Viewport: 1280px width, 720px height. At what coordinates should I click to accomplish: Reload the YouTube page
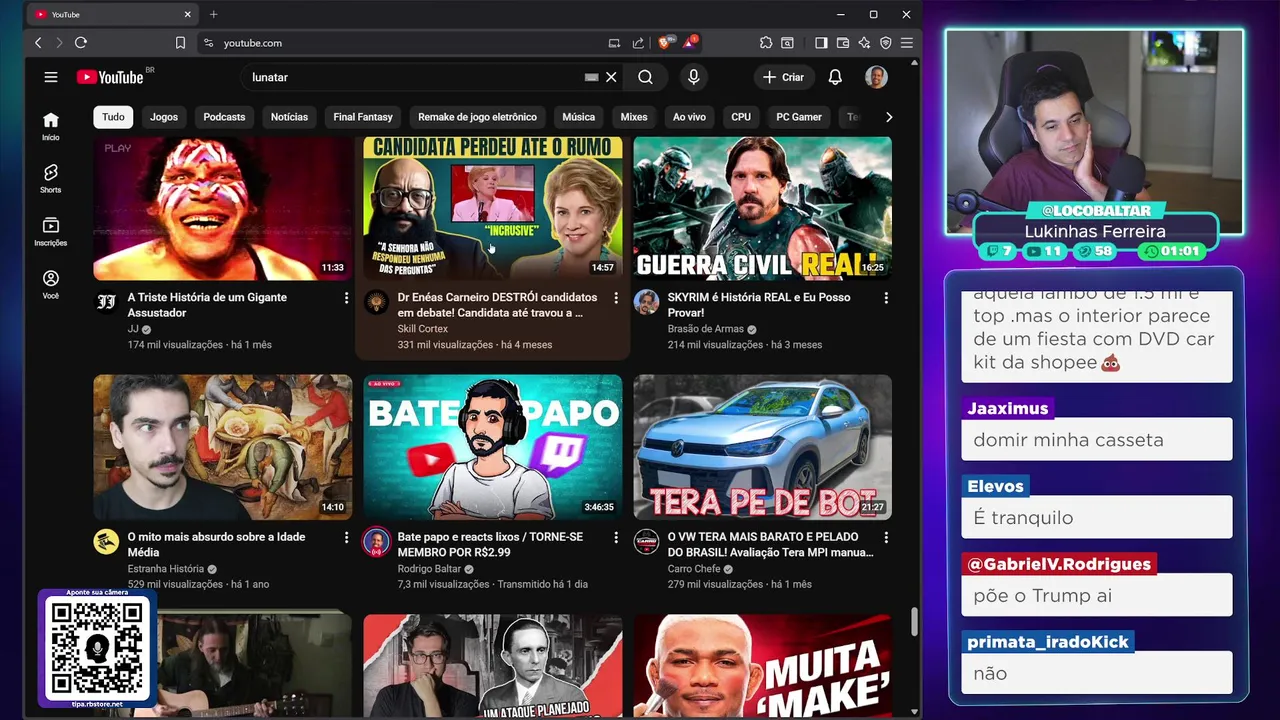pyautogui.click(x=81, y=43)
